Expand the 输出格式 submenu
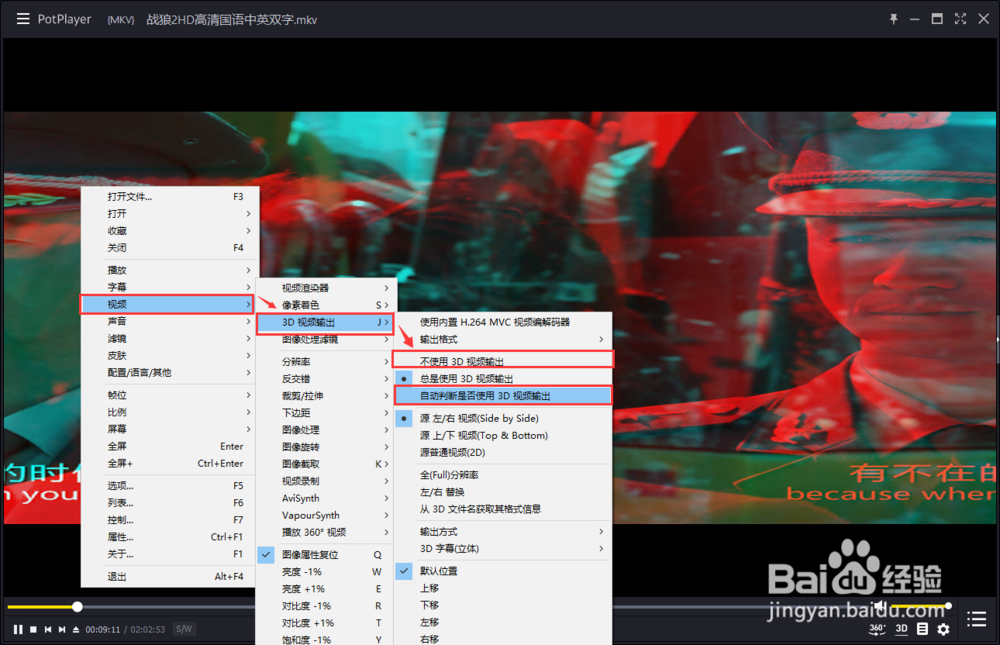Viewport: 1000px width, 645px height. pos(503,339)
